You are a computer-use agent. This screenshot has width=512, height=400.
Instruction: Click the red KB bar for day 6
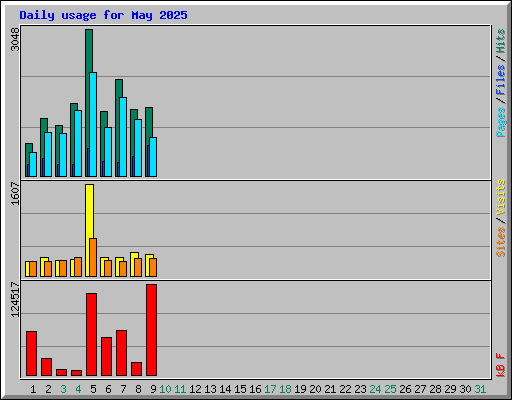(x=106, y=357)
